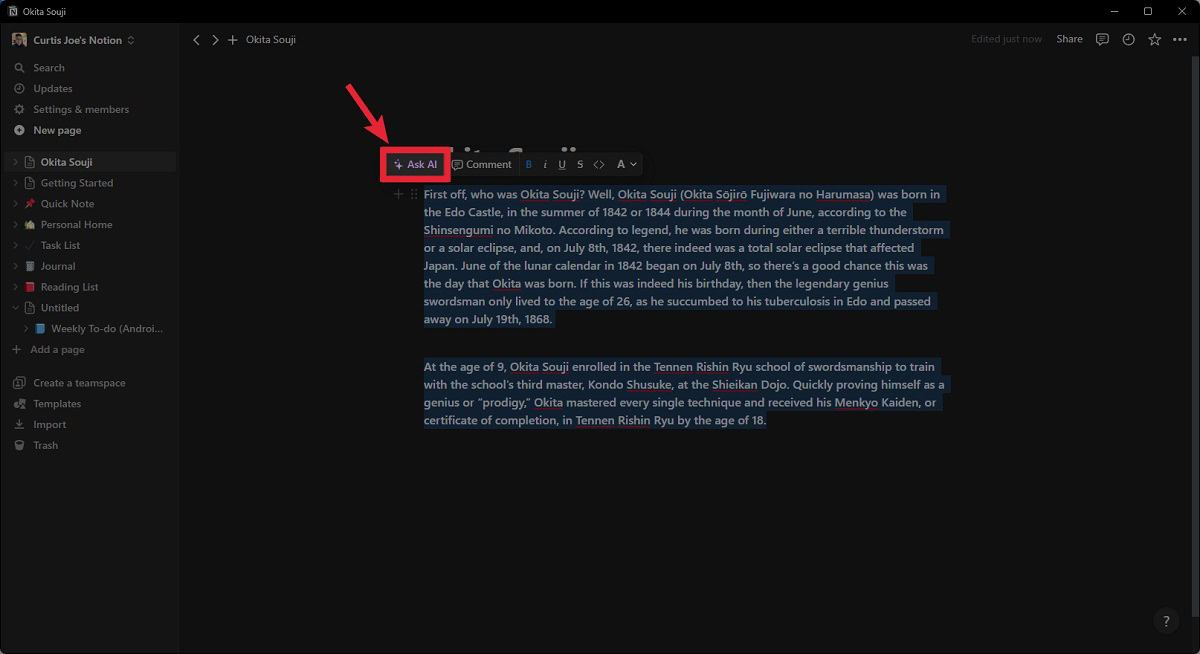This screenshot has height=654, width=1200.
Task: Go forward with the right arrow
Action: 214,40
